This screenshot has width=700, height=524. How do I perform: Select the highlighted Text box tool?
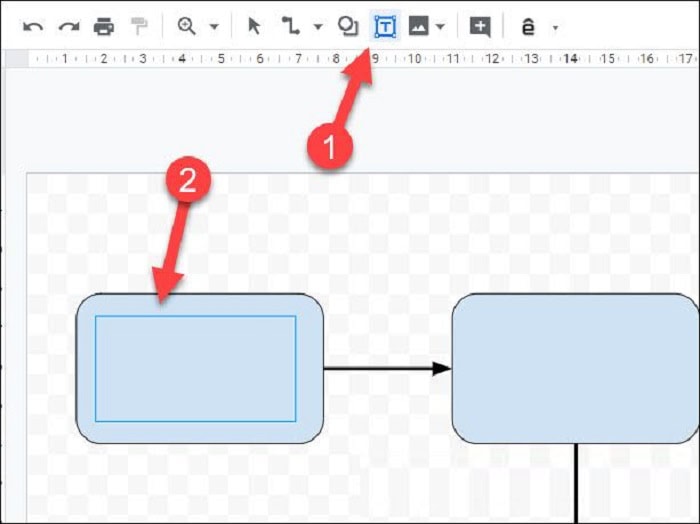385,27
